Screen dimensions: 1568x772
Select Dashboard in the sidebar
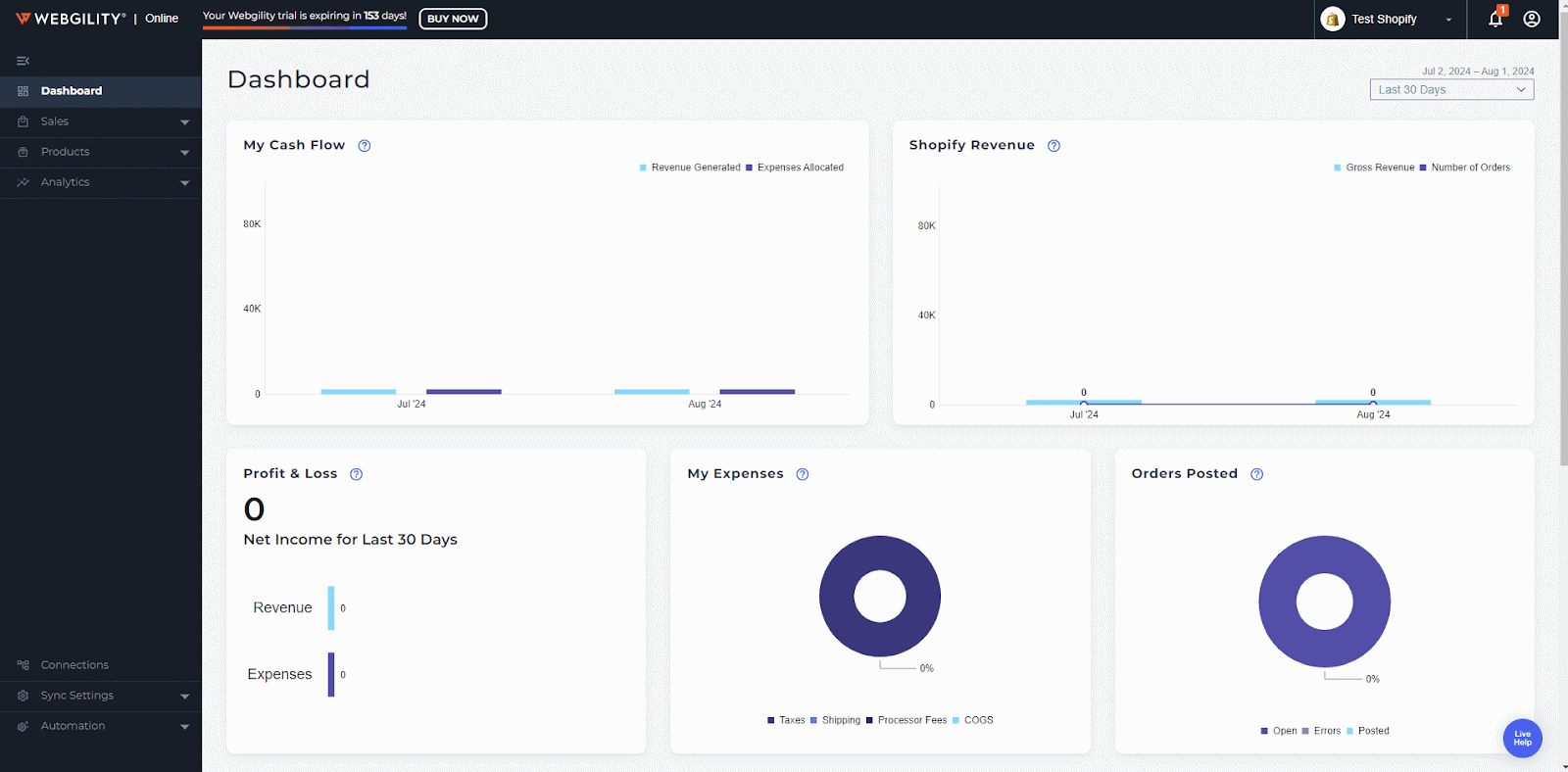coord(72,91)
